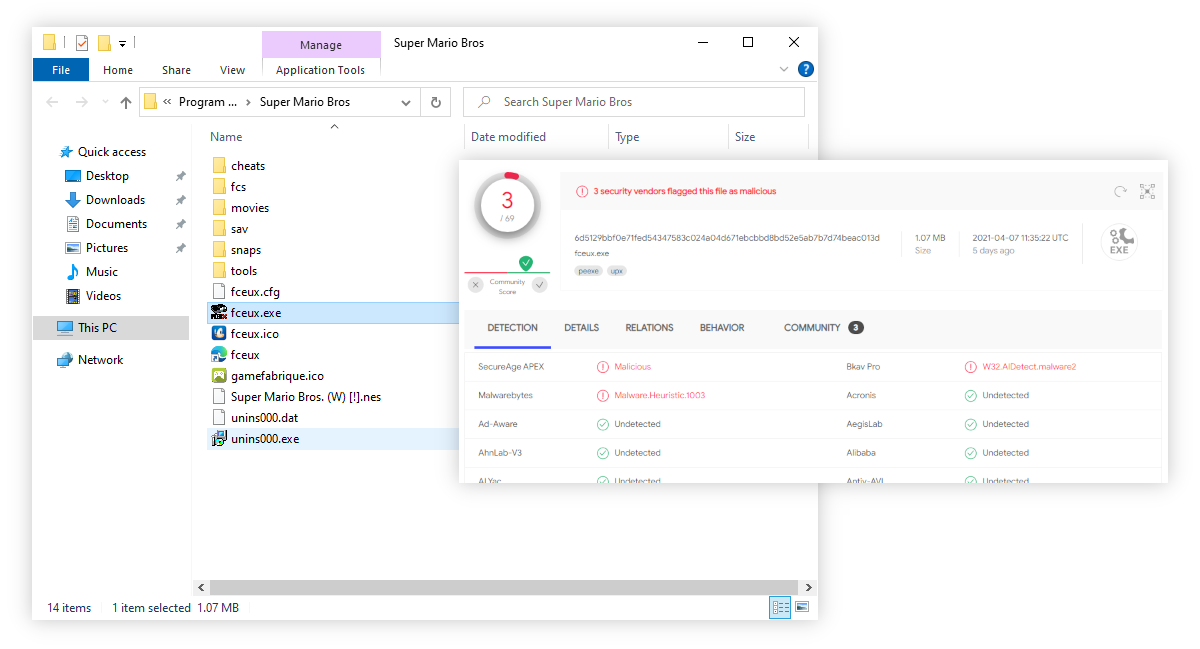The width and height of the screenshot is (1200, 649).
Task: Click the upx tag label
Action: (617, 271)
